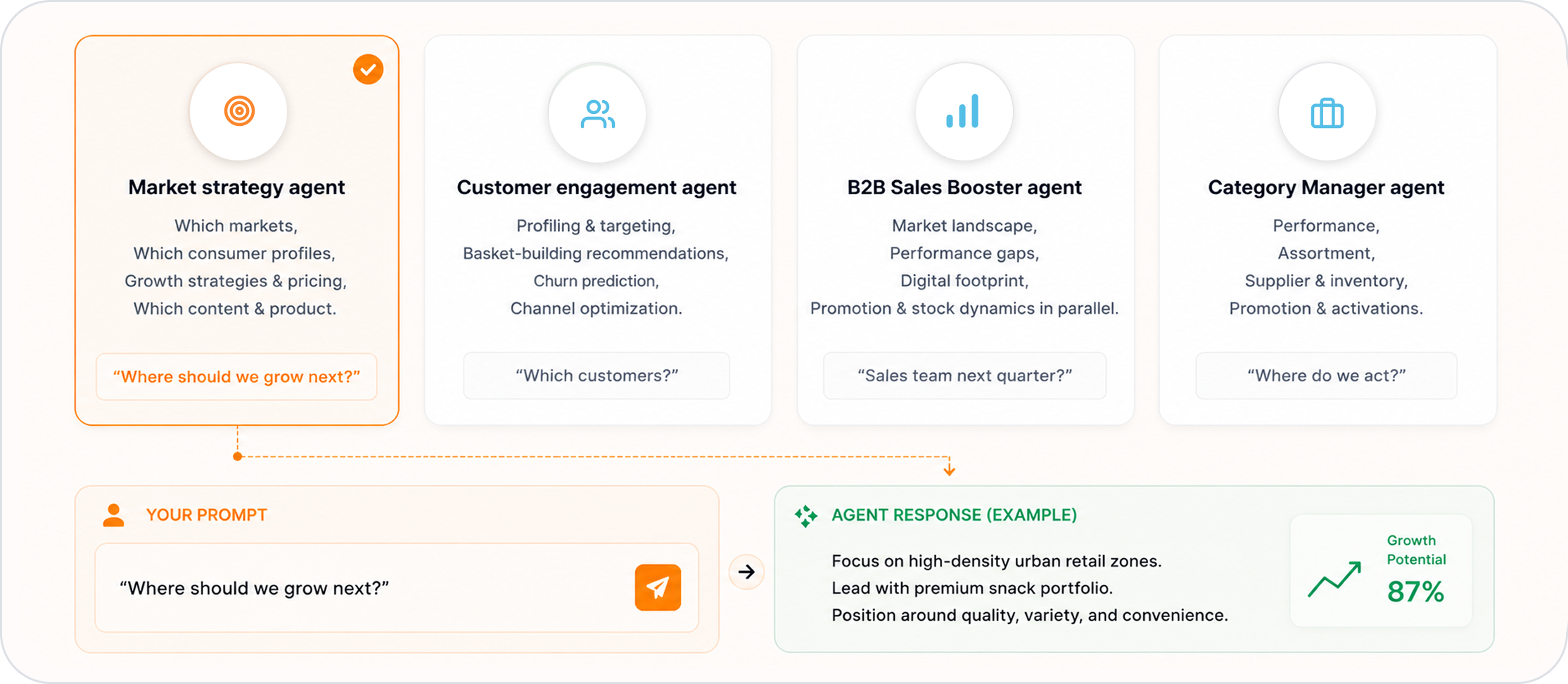The image size is (1568, 684).
Task: Toggle the orange checkmark on Market strategy card
Action: 368,70
